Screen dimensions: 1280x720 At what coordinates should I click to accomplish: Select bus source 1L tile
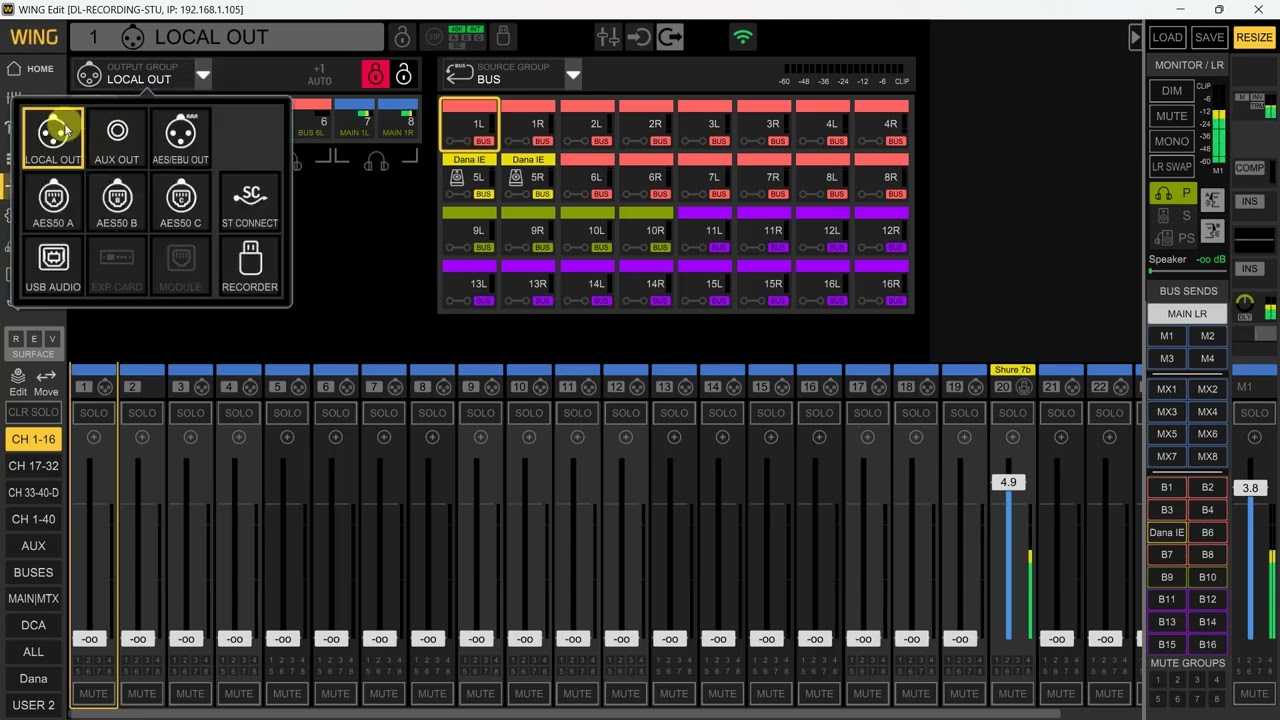469,124
